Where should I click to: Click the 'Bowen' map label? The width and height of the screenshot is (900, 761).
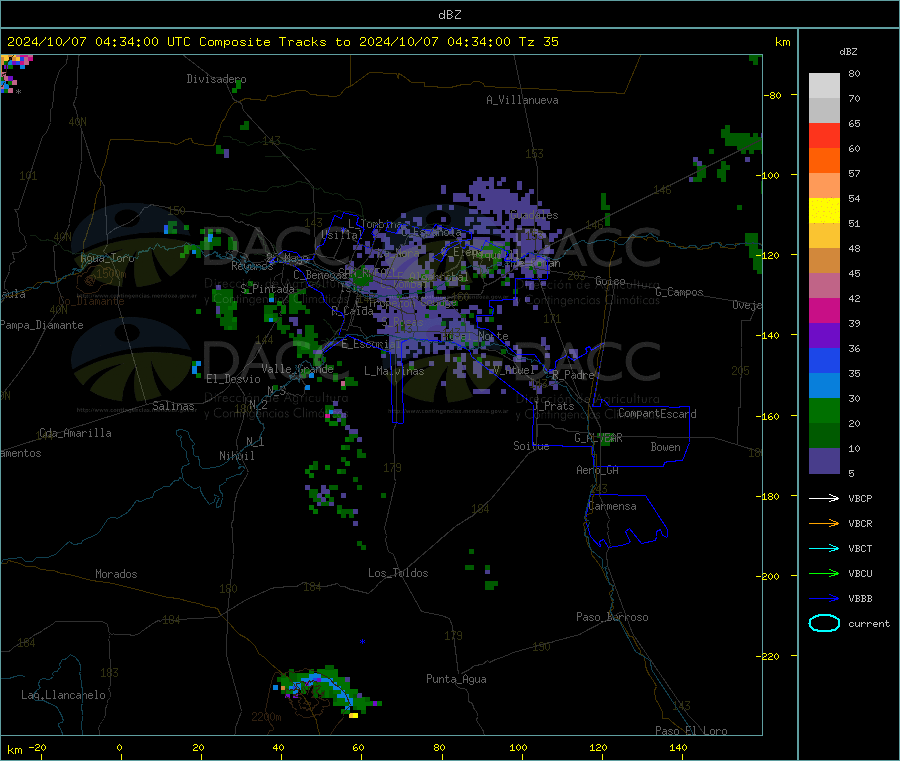665,447
